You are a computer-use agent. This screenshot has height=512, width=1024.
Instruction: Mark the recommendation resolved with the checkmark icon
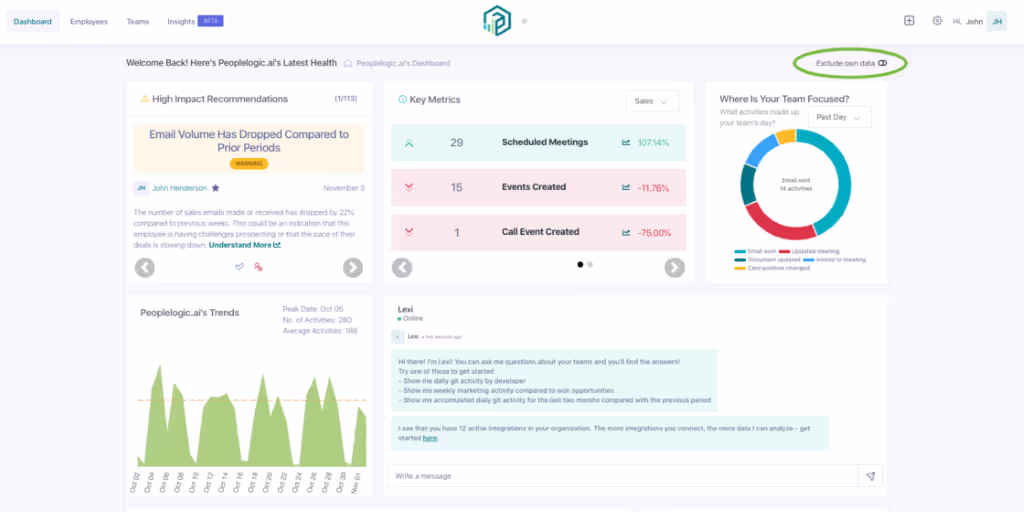[x=239, y=266]
